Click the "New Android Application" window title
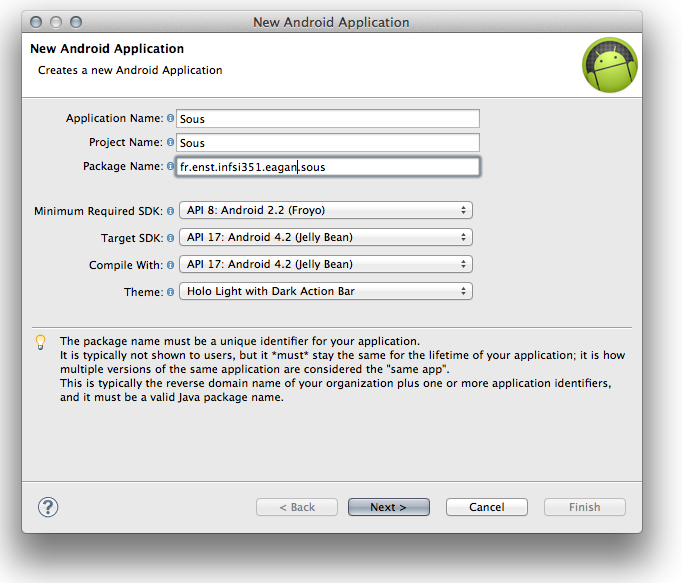The image size is (682, 583). pyautogui.click(x=331, y=22)
